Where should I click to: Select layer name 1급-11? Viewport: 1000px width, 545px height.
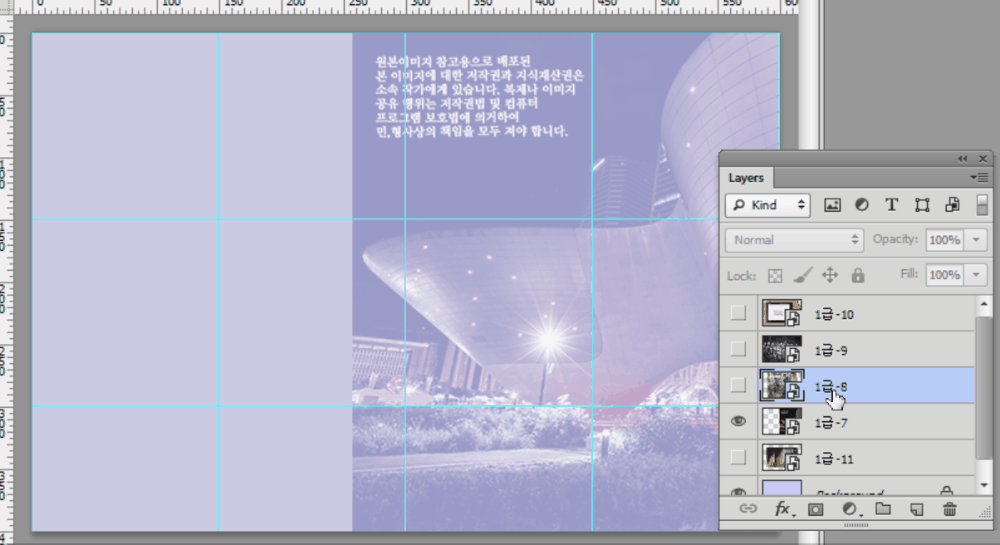coord(834,459)
